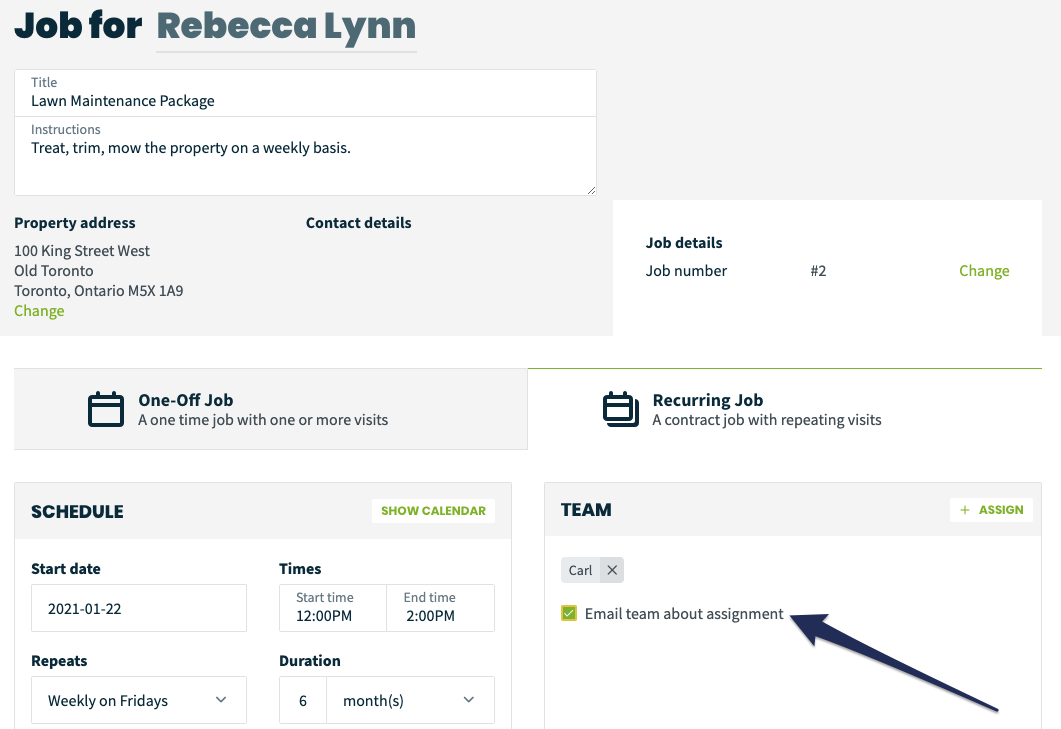This screenshot has height=729, width=1061.
Task: Select the Recurring Job tab
Action: click(785, 409)
